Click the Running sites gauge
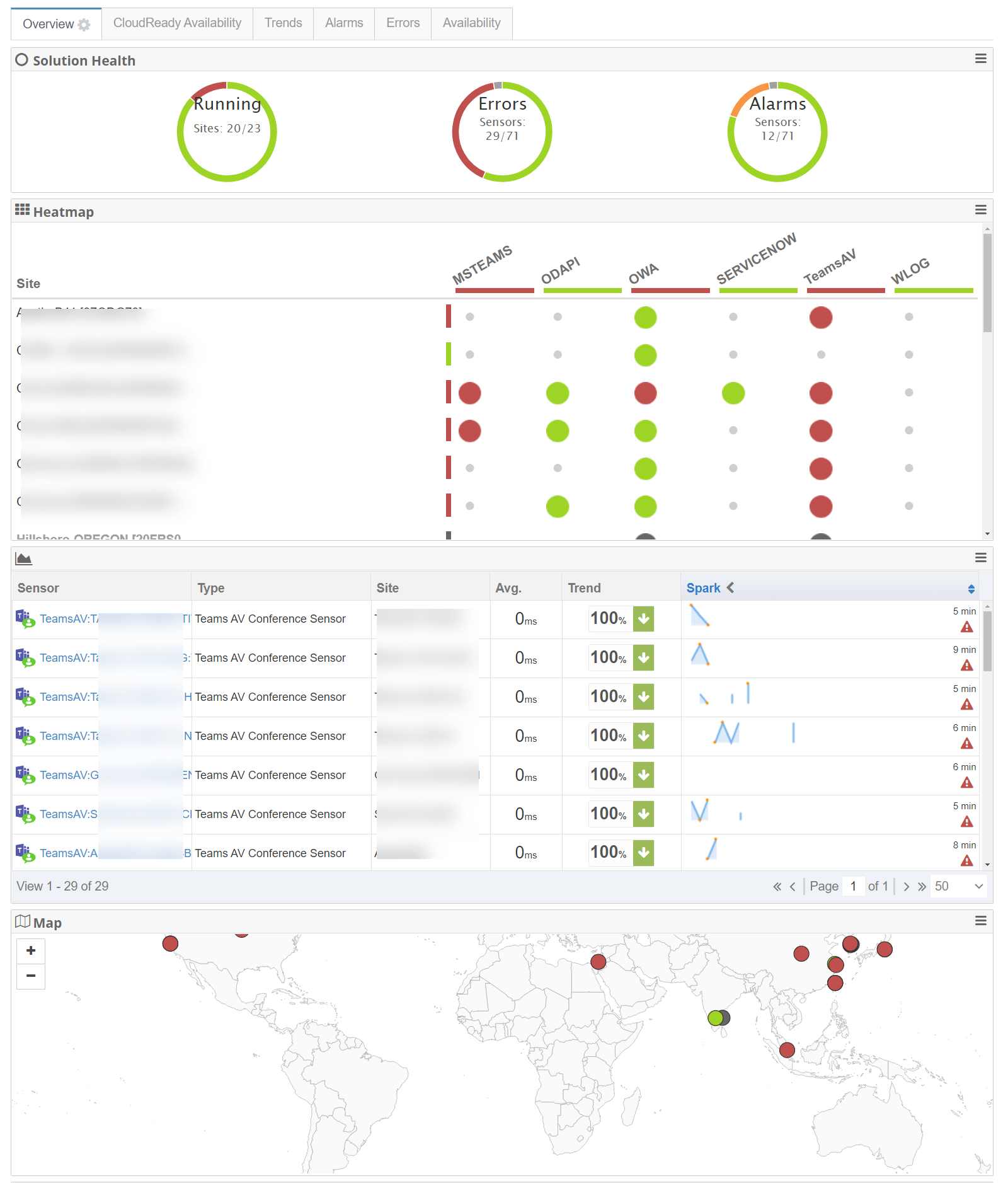This screenshot has width=1008, height=1183. [x=227, y=132]
